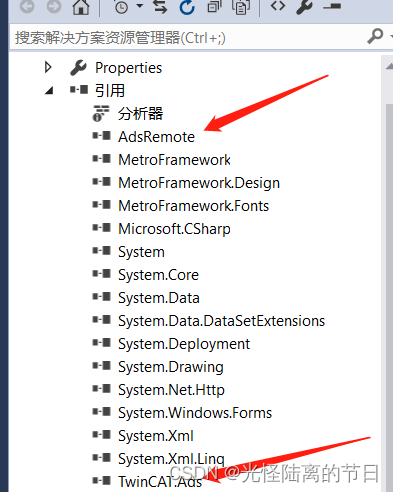This screenshot has width=393, height=492.
Task: Click the System.Drawing reference icon
Action: coord(102,366)
